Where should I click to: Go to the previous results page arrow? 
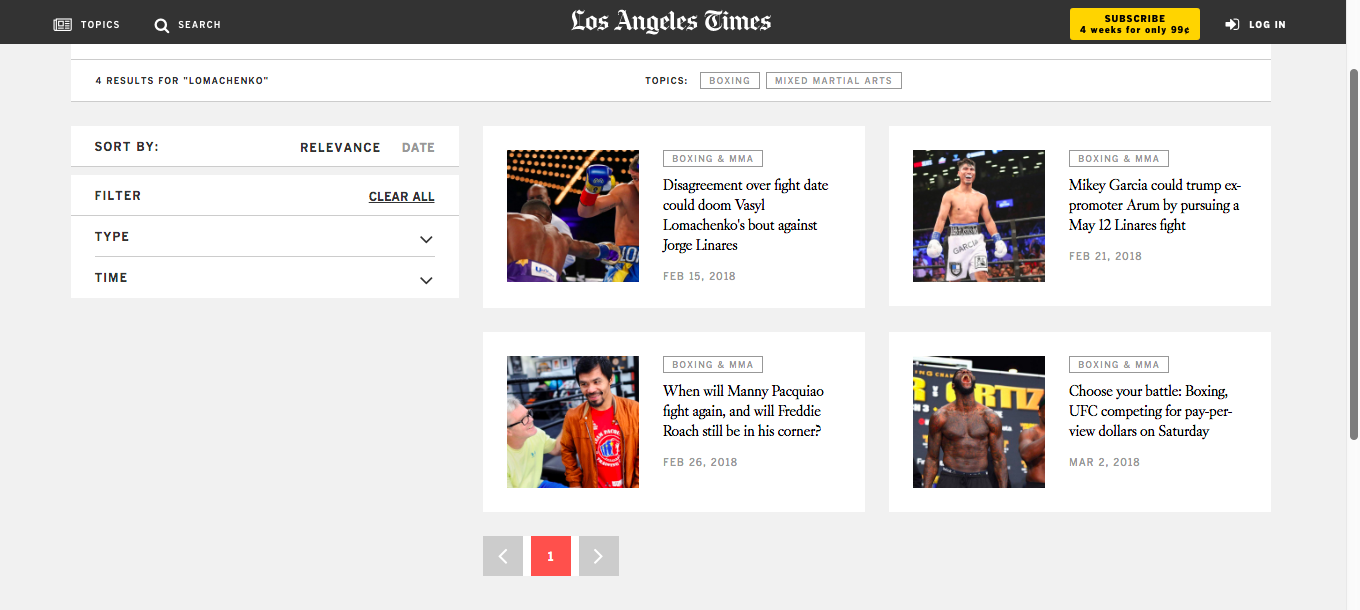(502, 556)
